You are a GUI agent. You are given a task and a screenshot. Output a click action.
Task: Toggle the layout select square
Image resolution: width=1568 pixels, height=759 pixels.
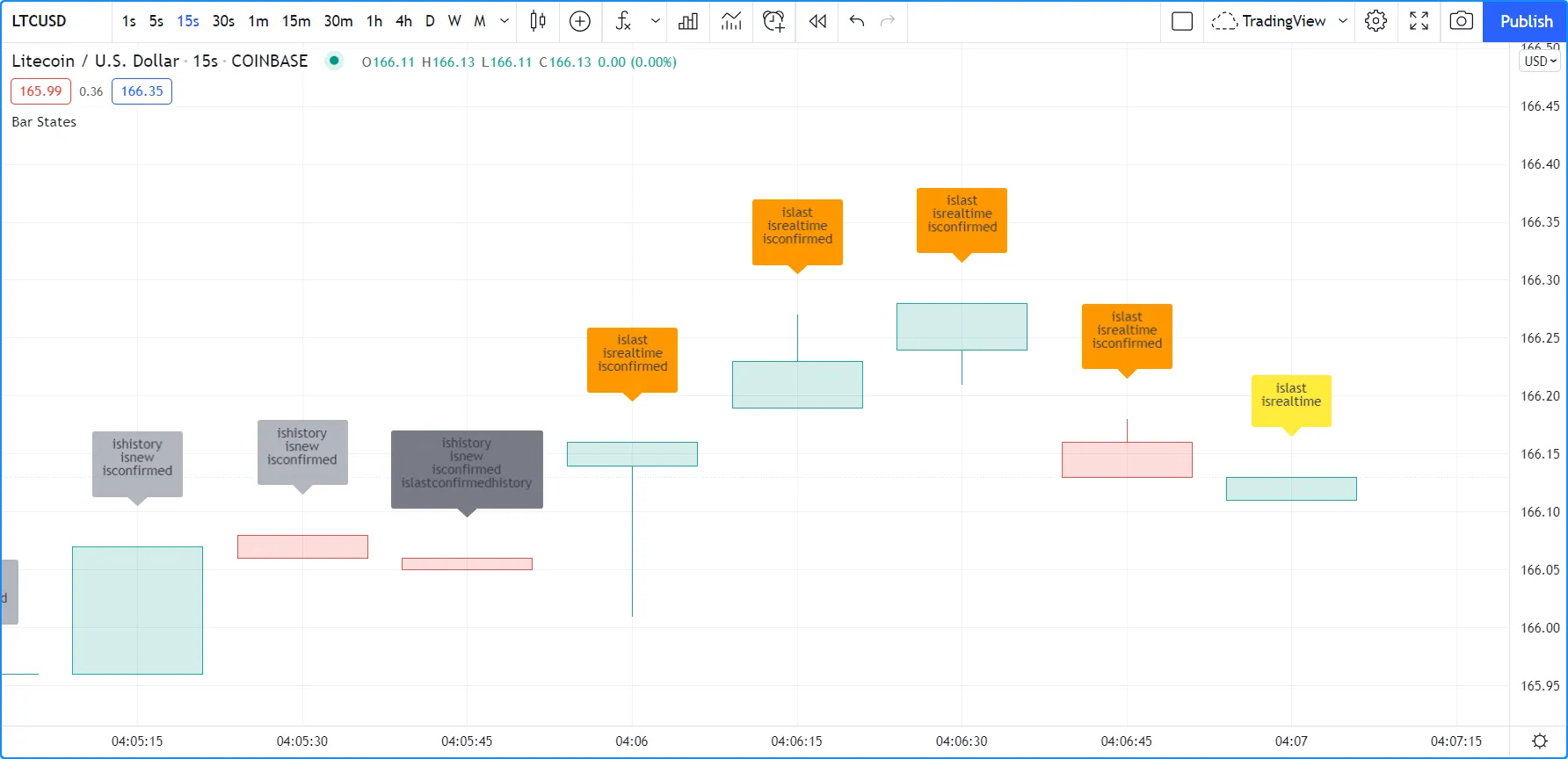tap(1182, 21)
